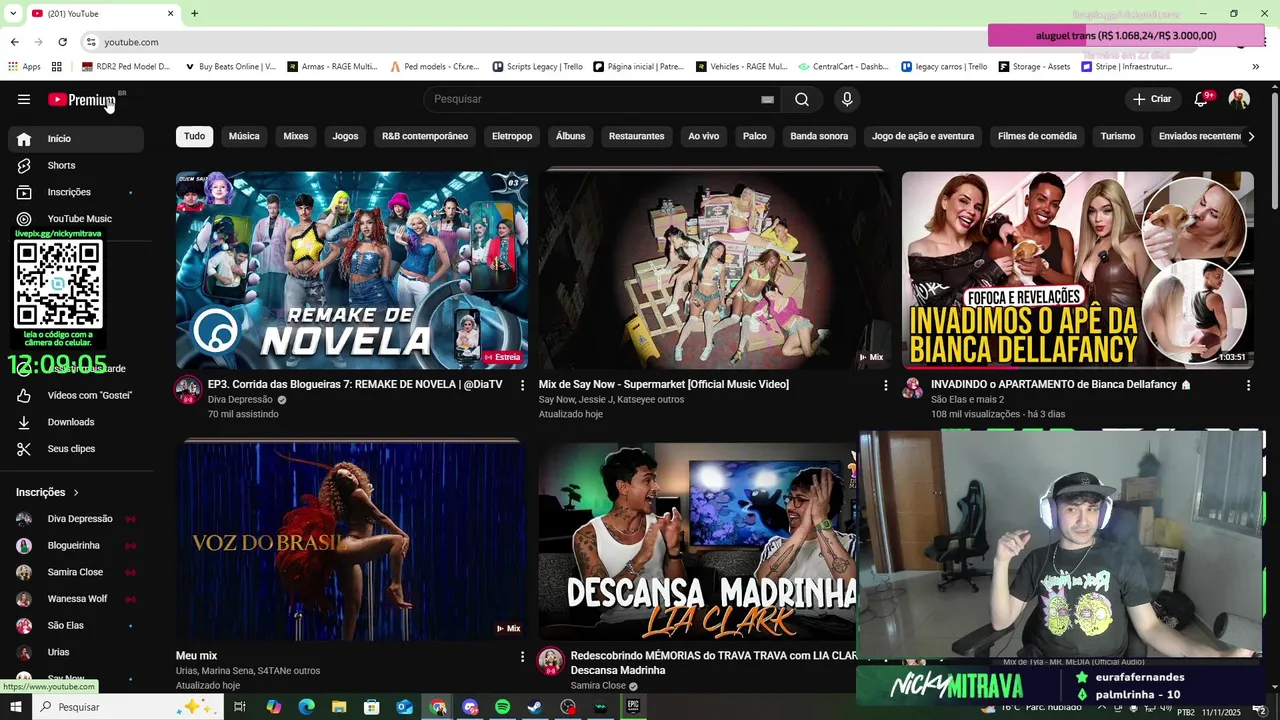Open the on-screen keyboard icon in search box
The width and height of the screenshot is (1280, 720).
coord(767,99)
